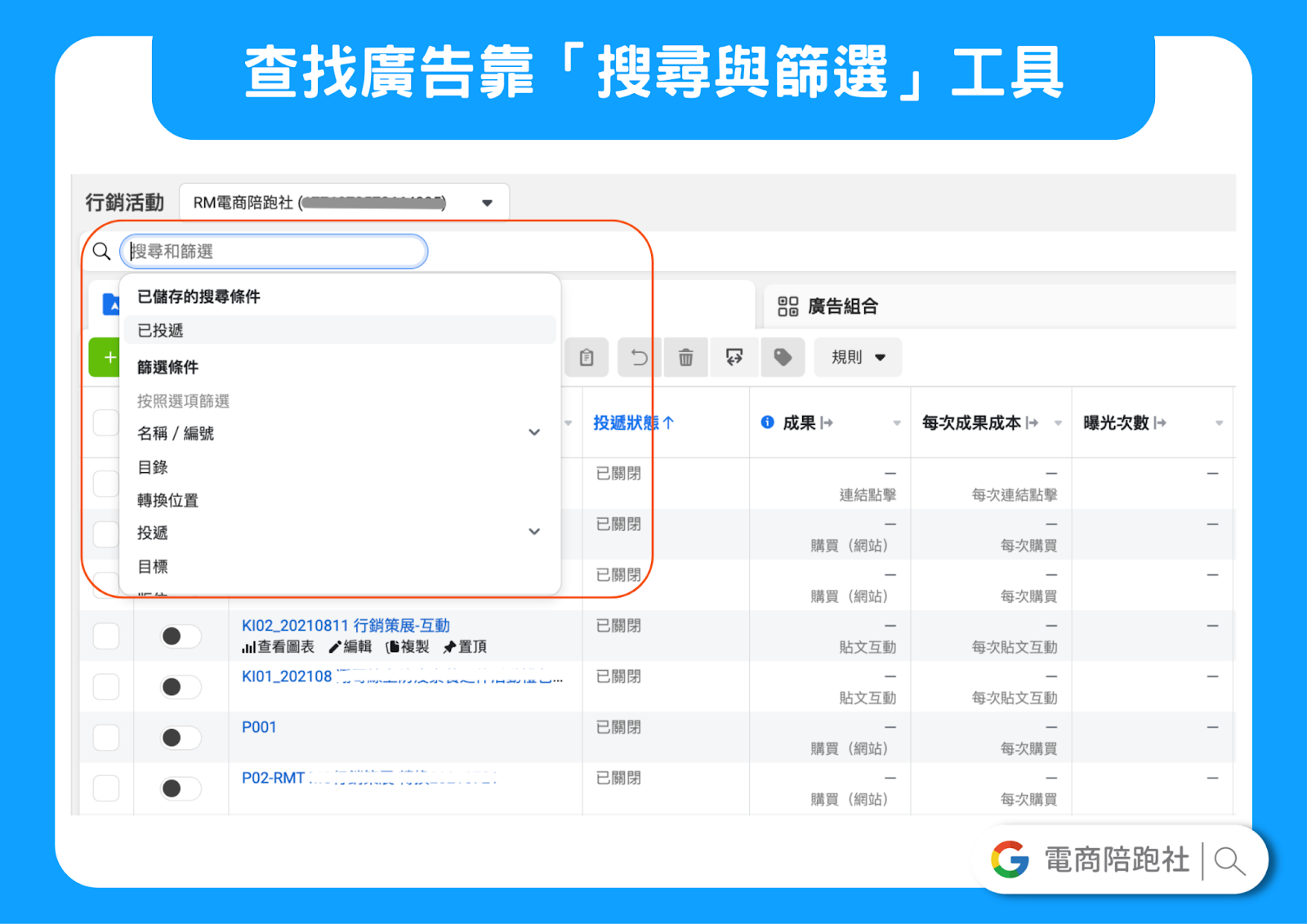Open campaign KI01_202108 link
This screenshot has height=924, width=1307.
pyautogui.click(x=402, y=676)
